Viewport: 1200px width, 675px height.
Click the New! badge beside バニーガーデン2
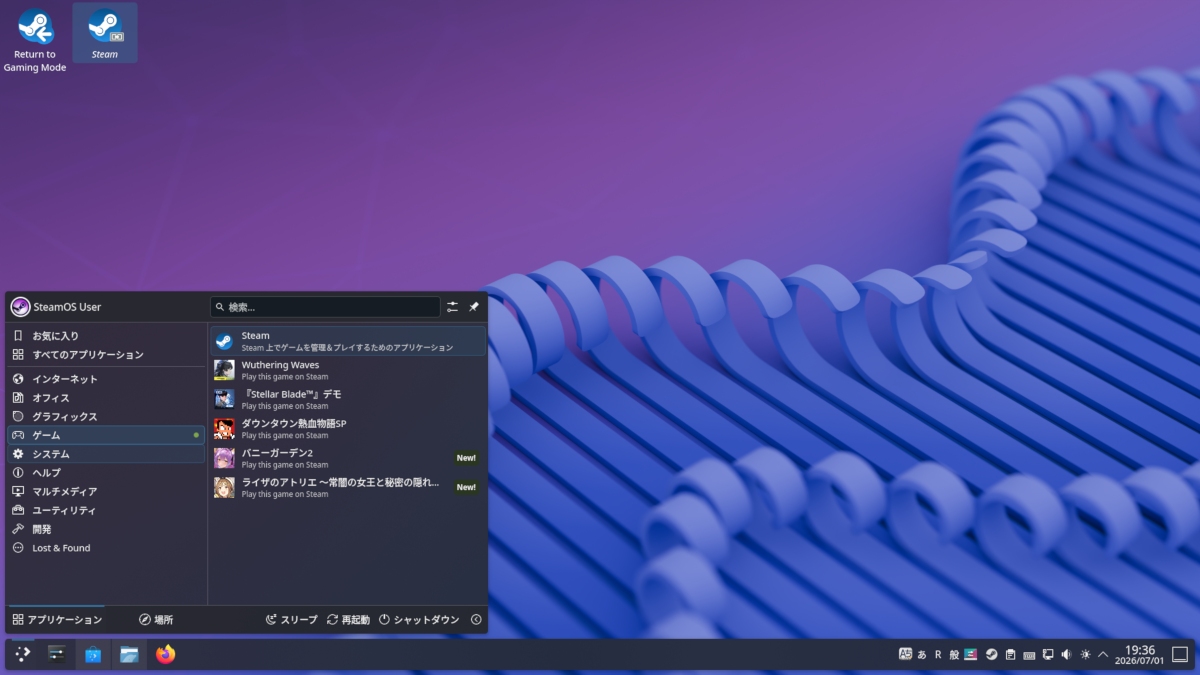(466, 458)
